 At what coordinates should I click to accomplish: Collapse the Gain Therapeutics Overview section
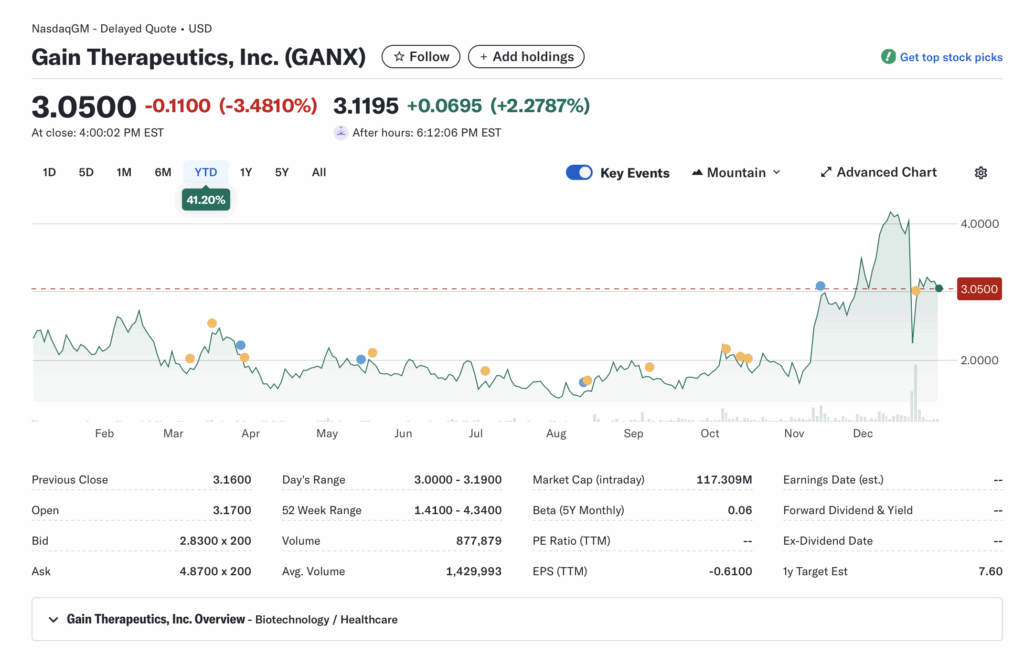click(x=54, y=619)
